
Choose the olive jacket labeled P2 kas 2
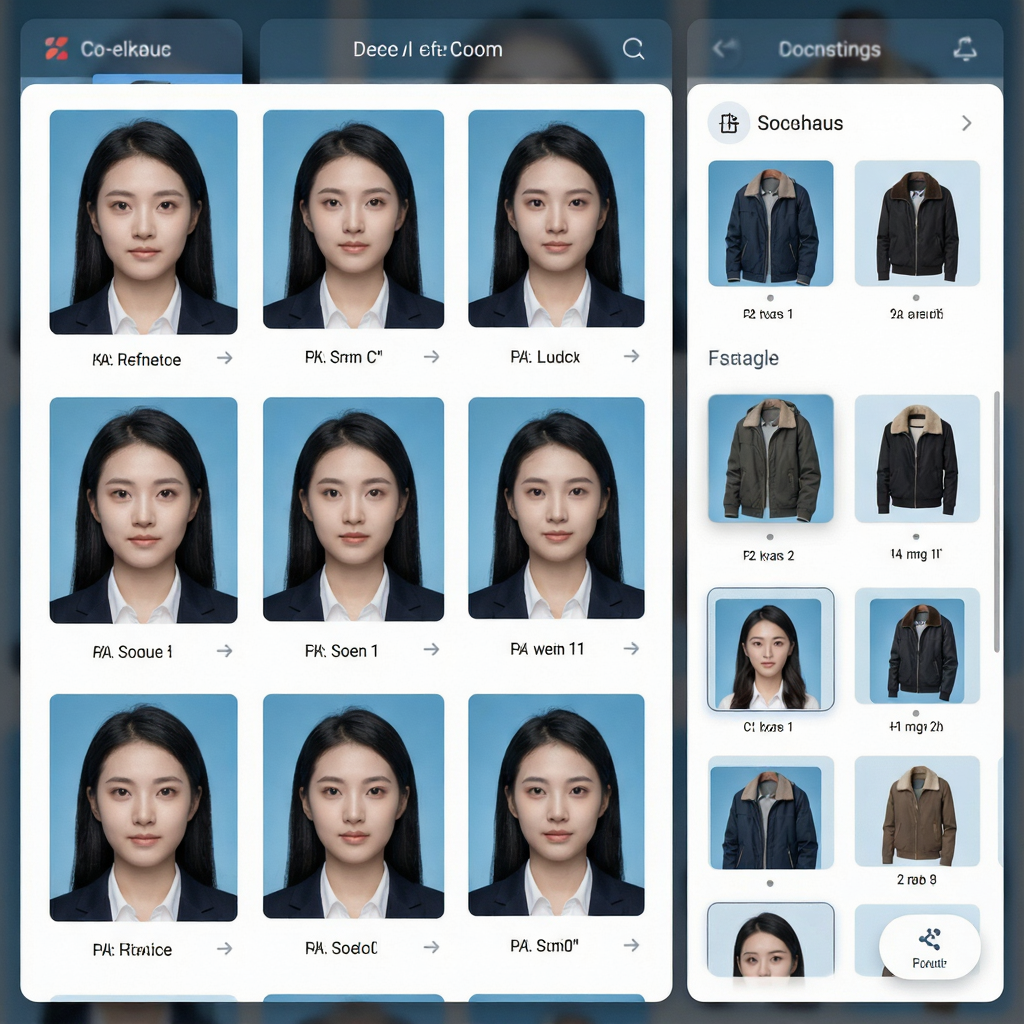771,458
